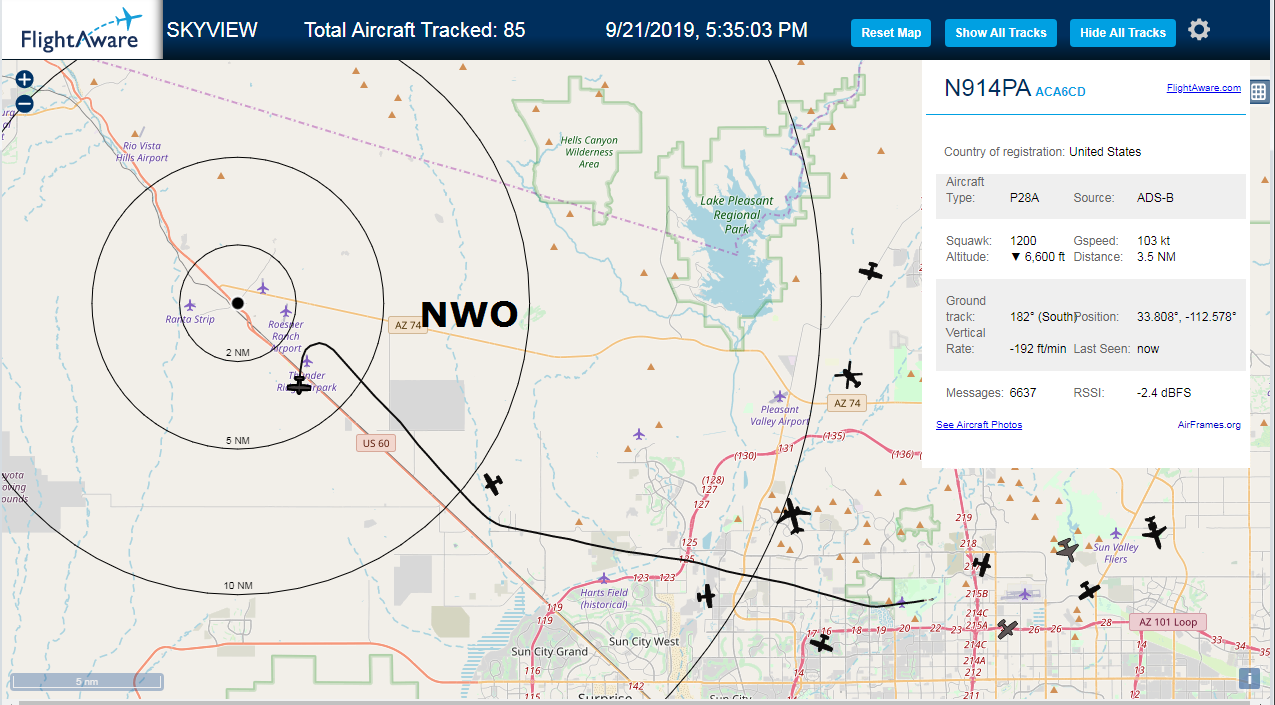Viewport: 1275px width, 705px height.
Task: Click the messages count 6637
Action: click(1023, 393)
